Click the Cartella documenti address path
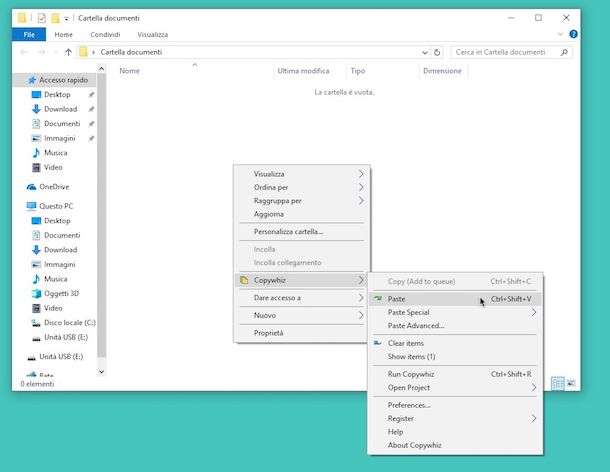 [131, 52]
